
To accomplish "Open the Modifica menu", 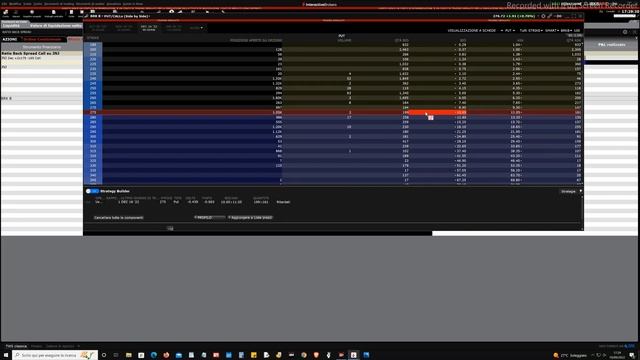I will click(15, 4).
